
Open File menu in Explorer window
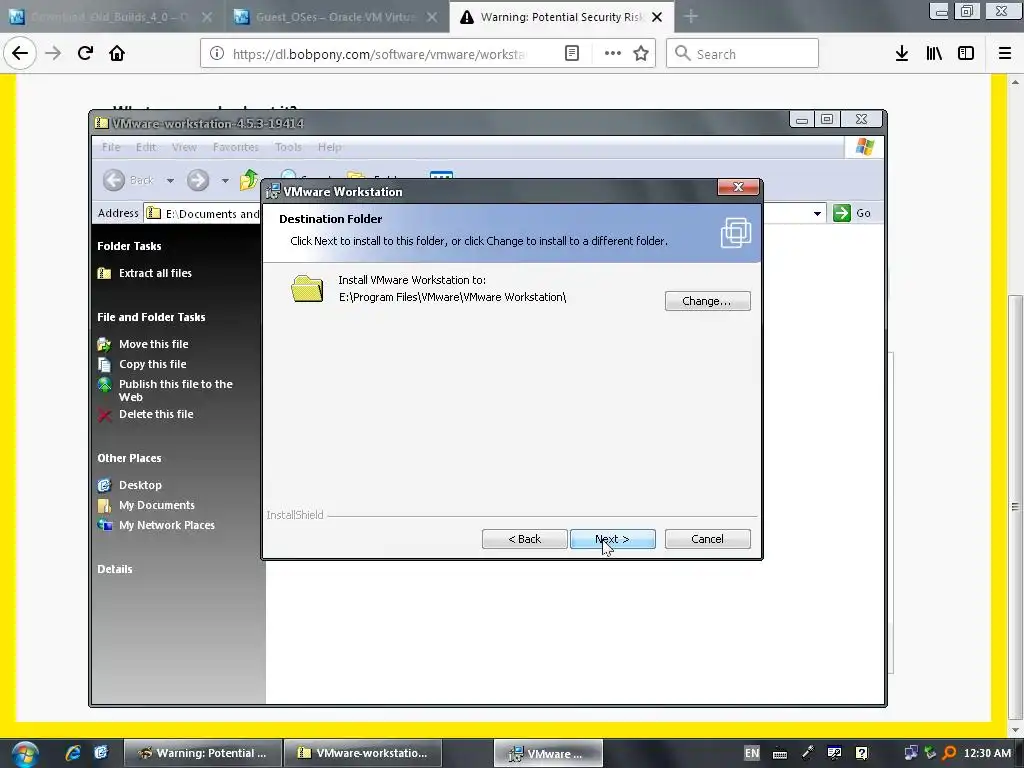point(111,147)
